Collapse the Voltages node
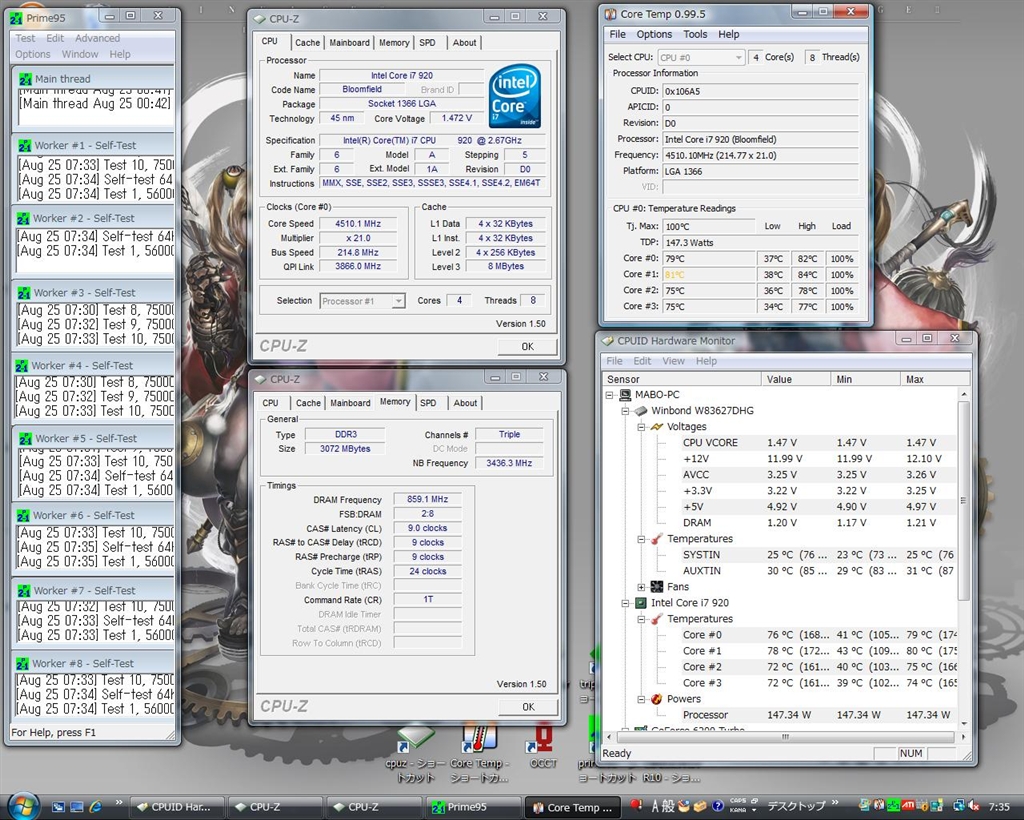 coord(641,427)
